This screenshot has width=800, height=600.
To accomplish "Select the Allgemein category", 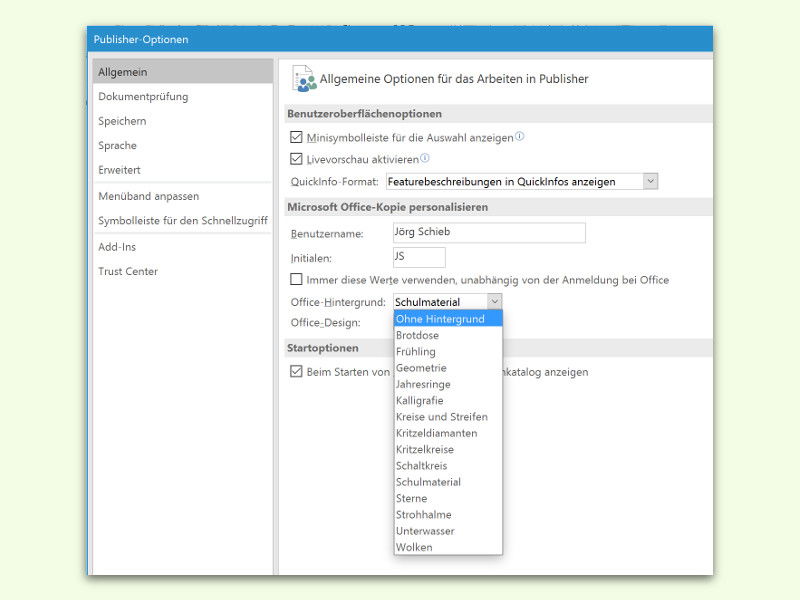I will [x=183, y=72].
